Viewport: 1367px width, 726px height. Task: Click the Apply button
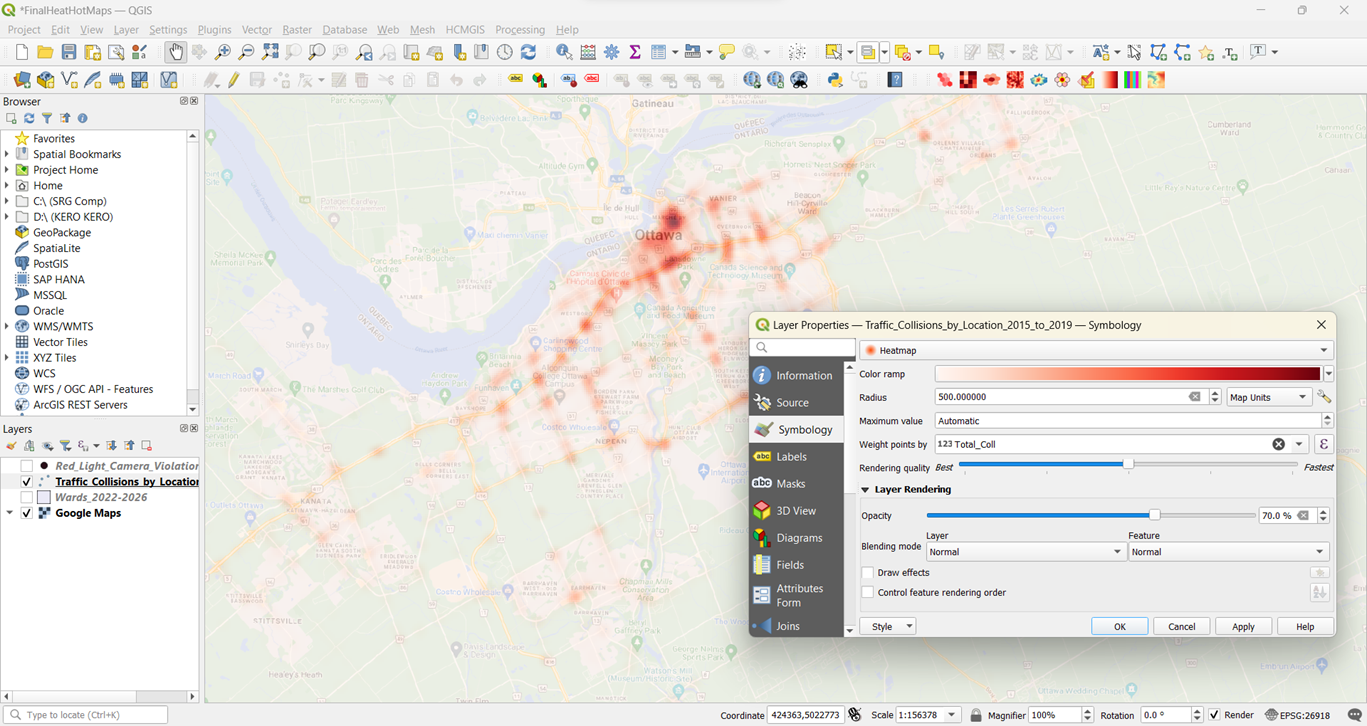(x=1243, y=627)
